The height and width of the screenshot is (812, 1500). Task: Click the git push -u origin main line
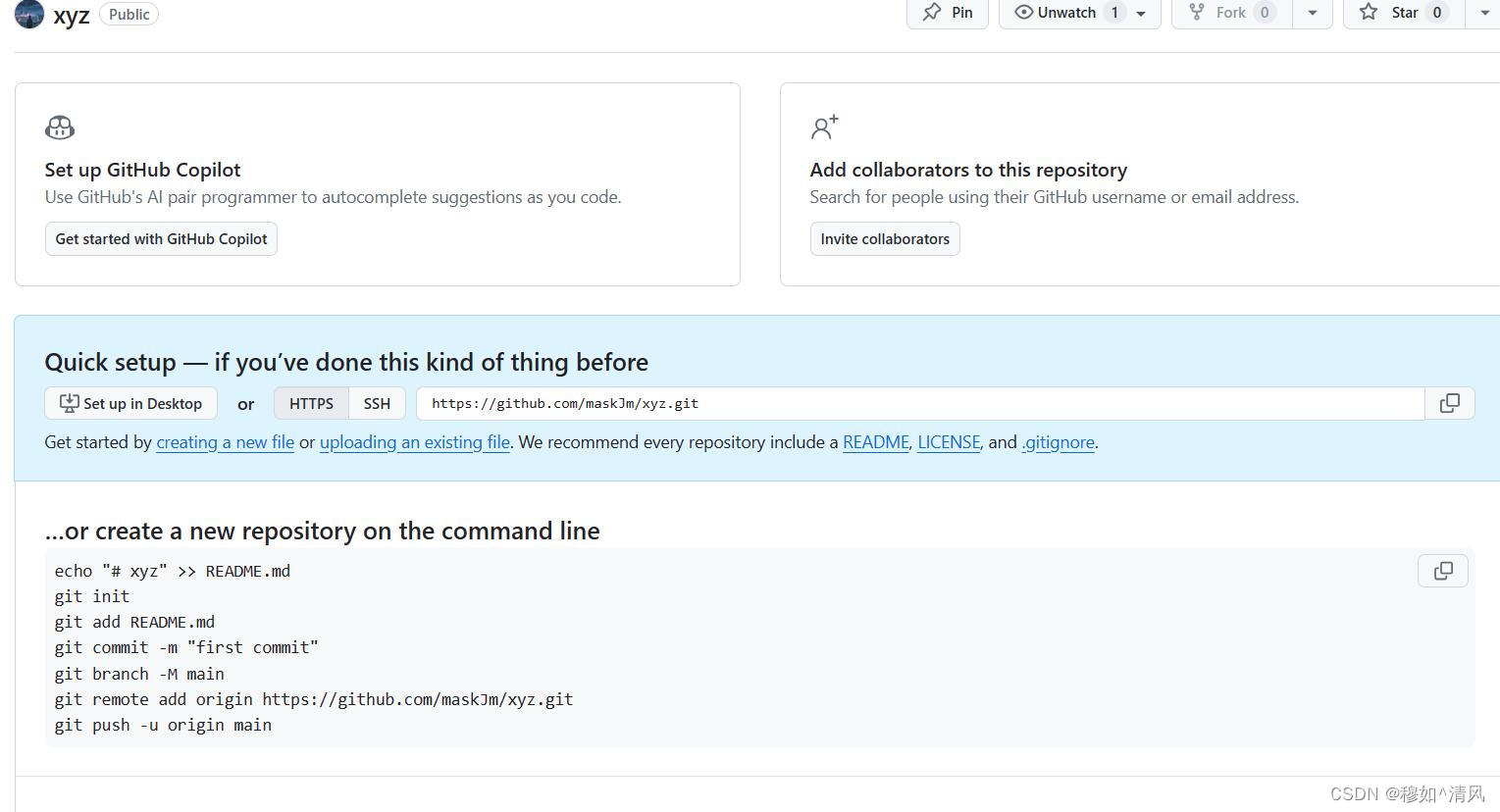tap(163, 725)
